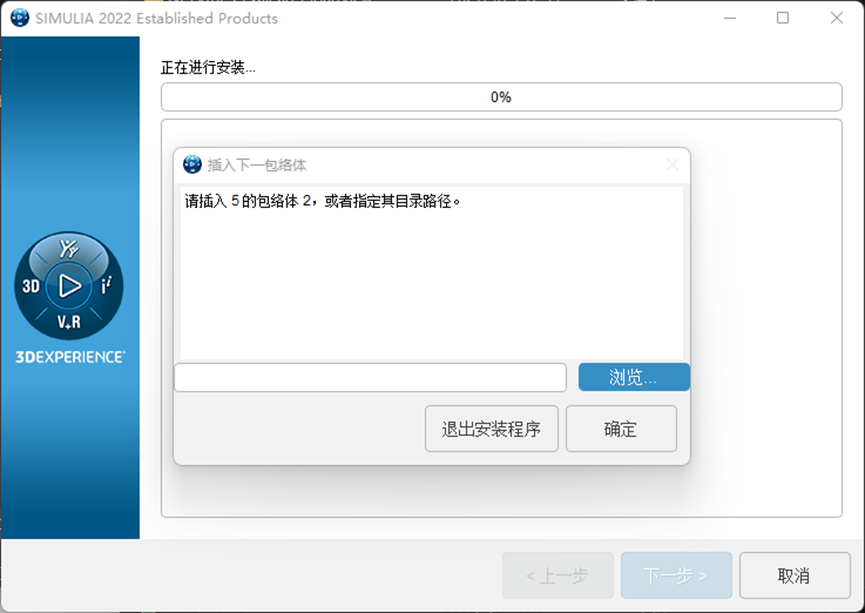Click the SIMULIA 2022 Established Products title

tap(156, 18)
